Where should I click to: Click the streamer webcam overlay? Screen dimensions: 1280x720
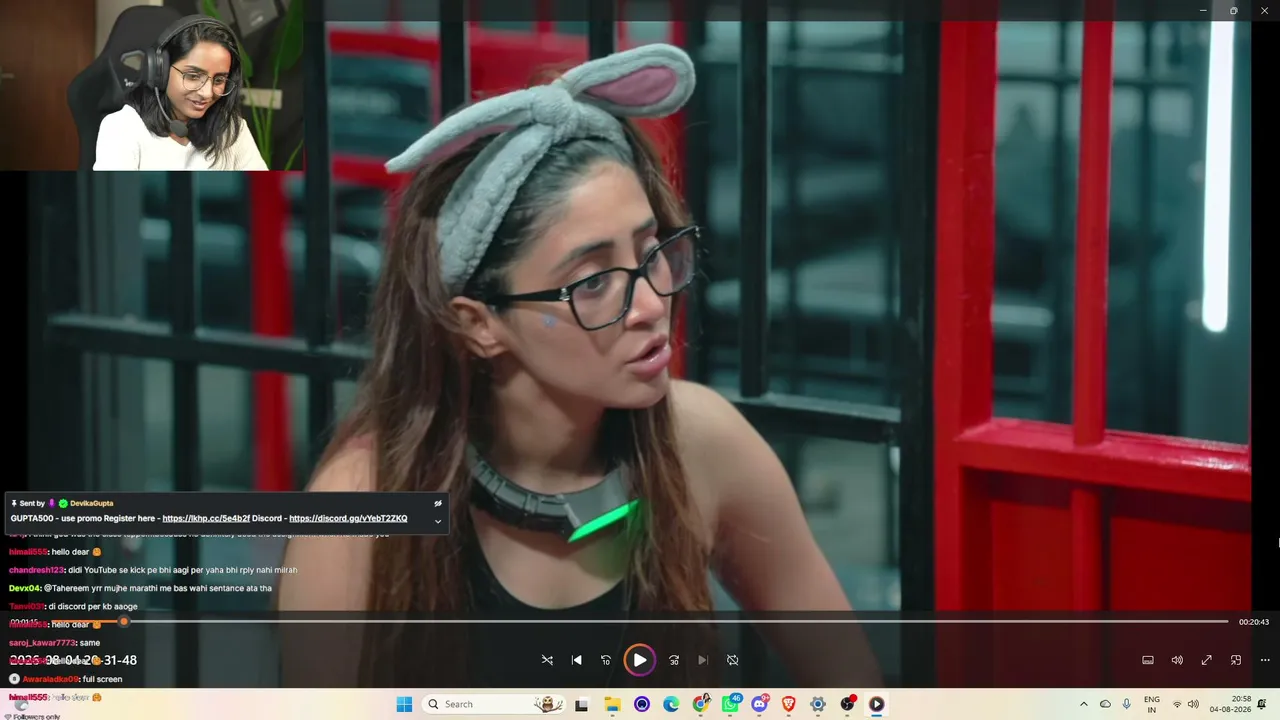(x=152, y=86)
